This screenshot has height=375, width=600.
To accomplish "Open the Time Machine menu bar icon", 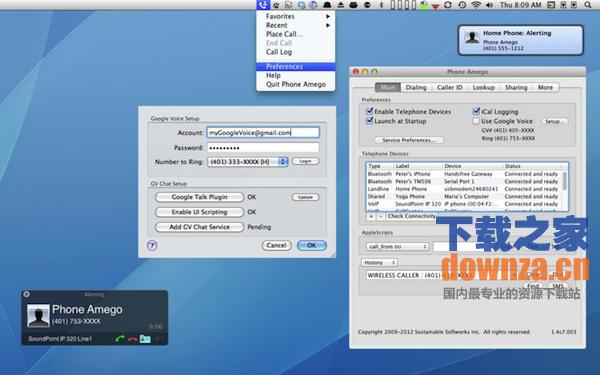I will pos(462,5).
